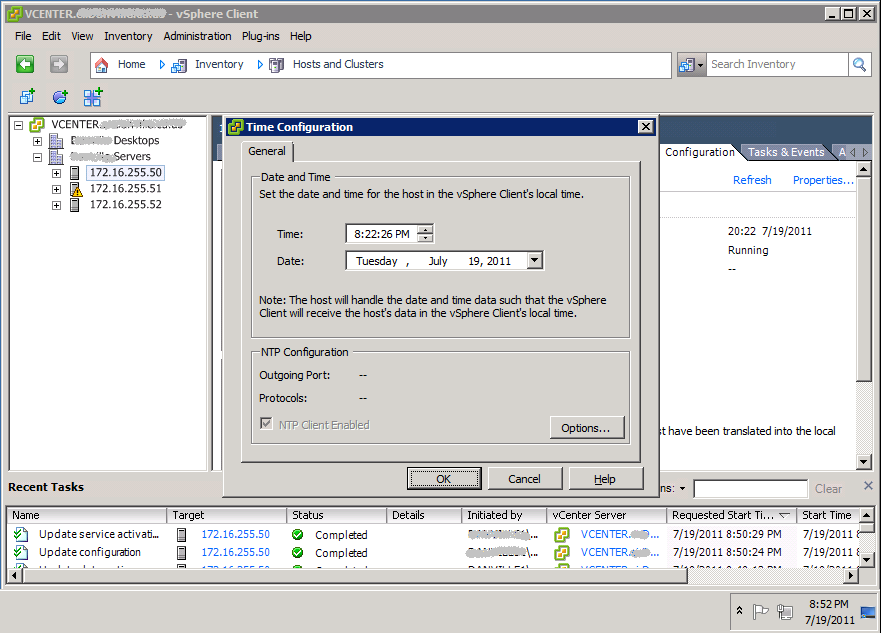Viewport: 881px width, 633px height.
Task: Click the Refresh link on the Configuration tab
Action: (x=752, y=179)
